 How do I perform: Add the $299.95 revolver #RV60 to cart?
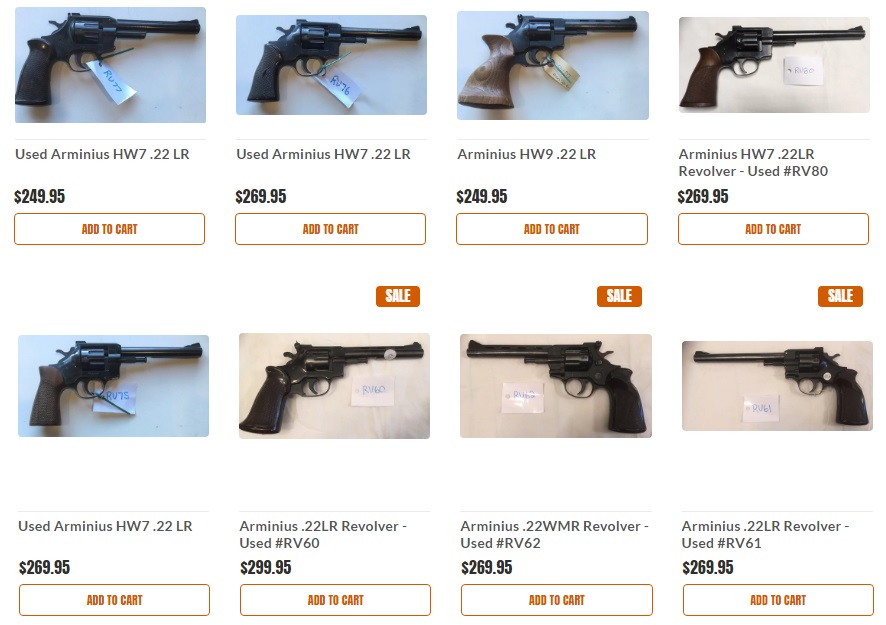click(335, 600)
